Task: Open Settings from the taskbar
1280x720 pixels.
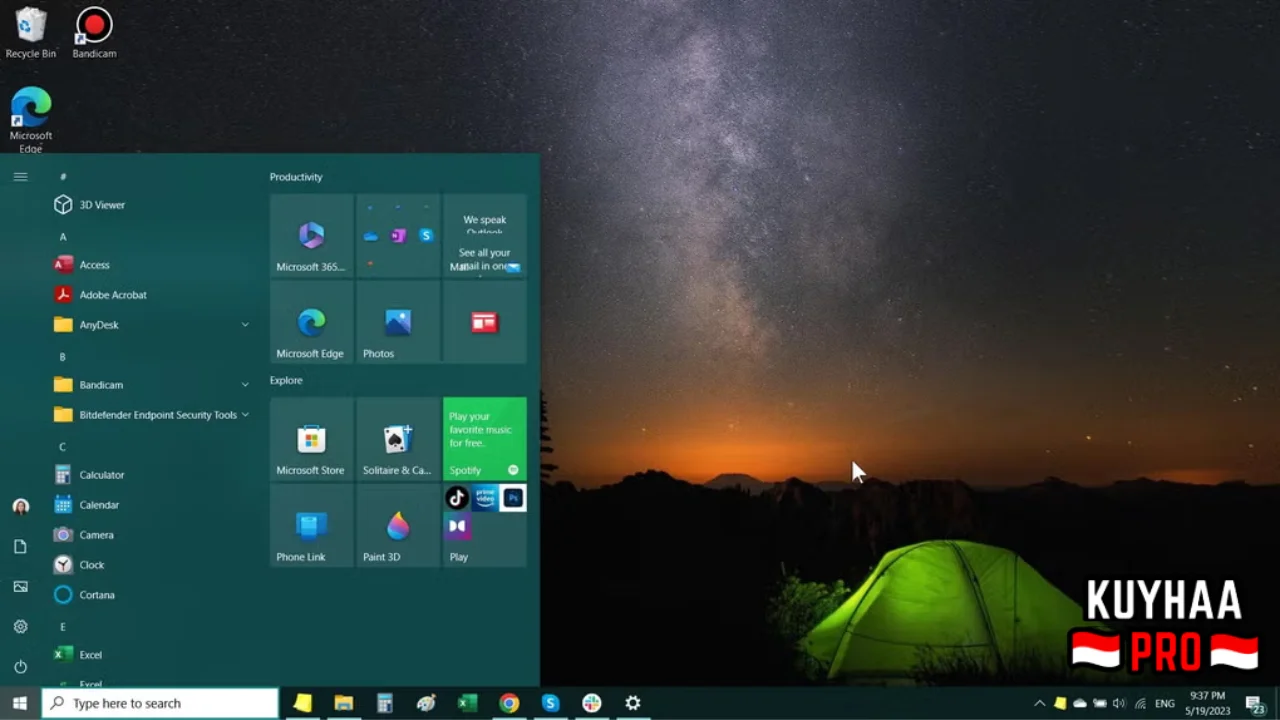Action: [633, 703]
